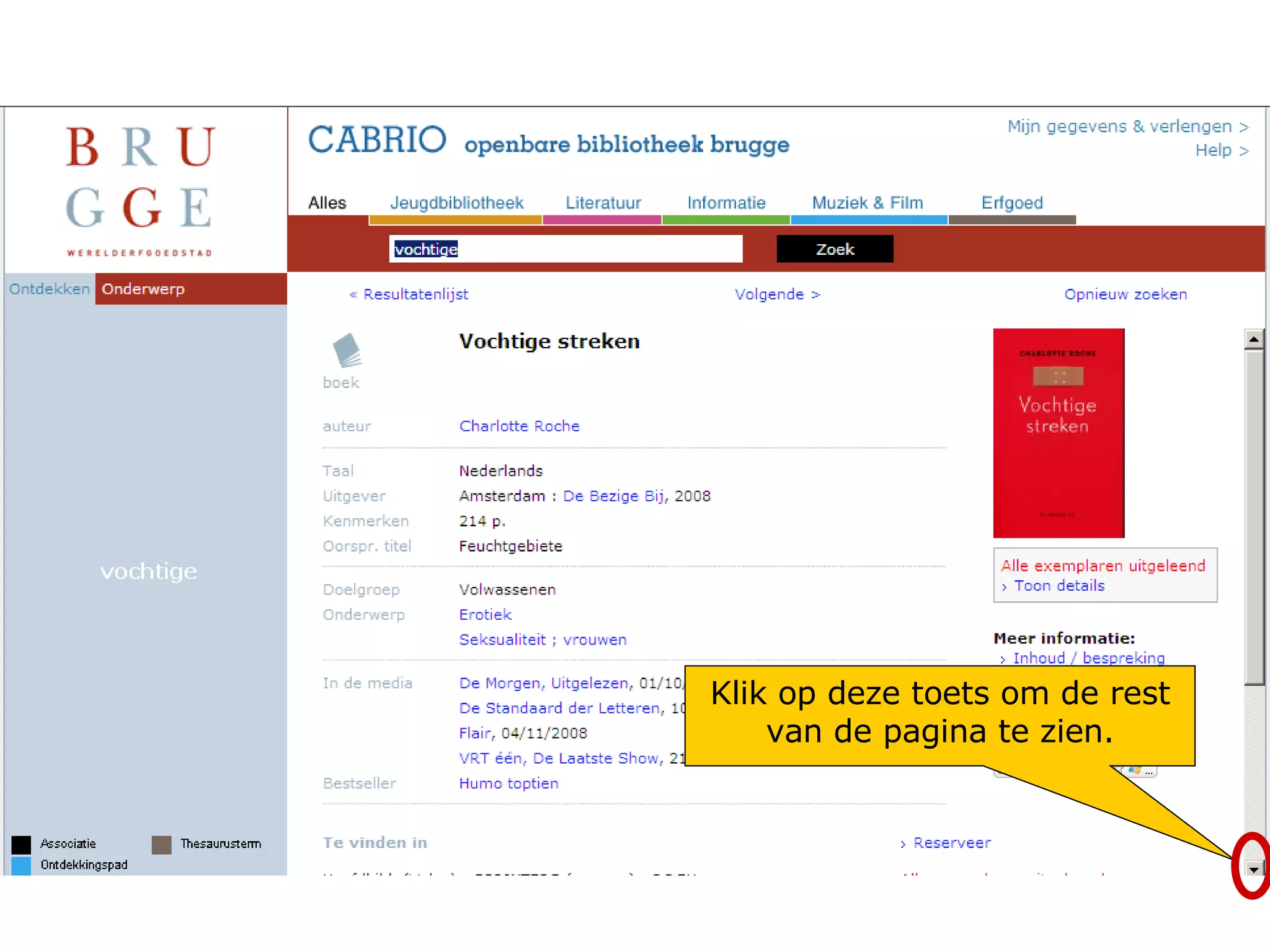1270x952 pixels.
Task: Click Toon details link
Action: [x=1059, y=586]
